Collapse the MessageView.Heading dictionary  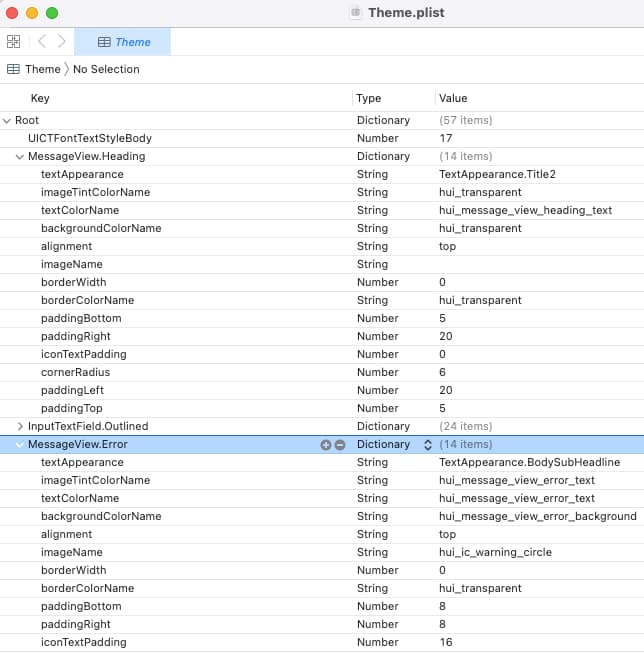click(x=20, y=157)
